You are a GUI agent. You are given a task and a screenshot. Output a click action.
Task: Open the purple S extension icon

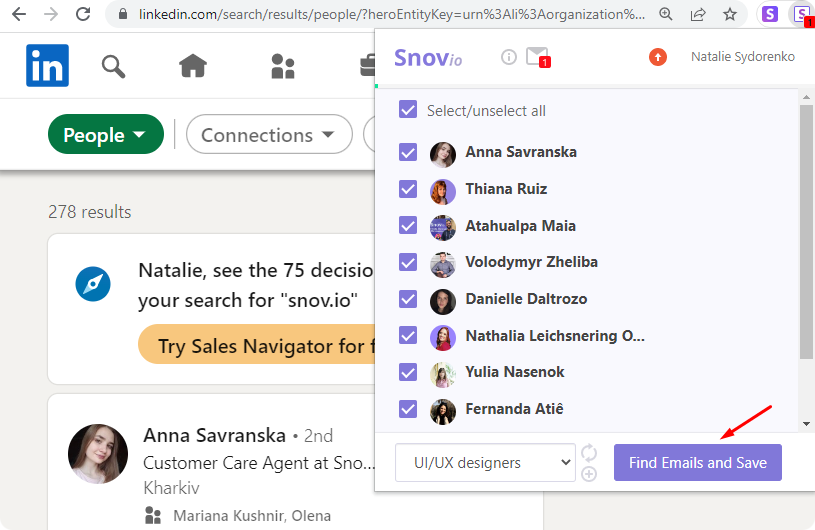(x=770, y=14)
